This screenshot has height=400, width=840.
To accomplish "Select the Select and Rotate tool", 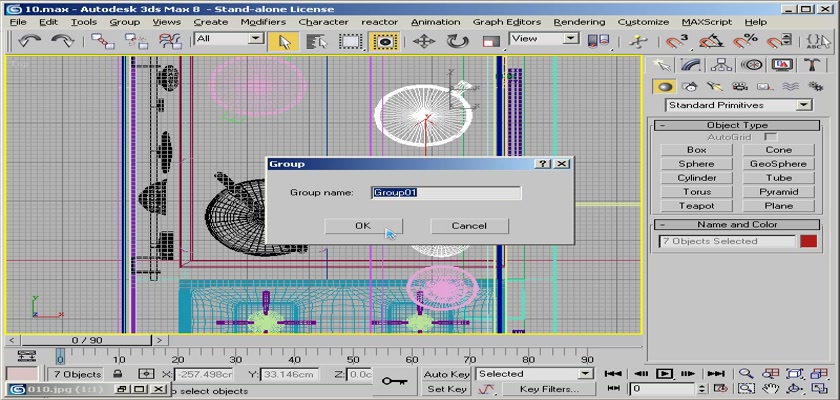I will [458, 41].
